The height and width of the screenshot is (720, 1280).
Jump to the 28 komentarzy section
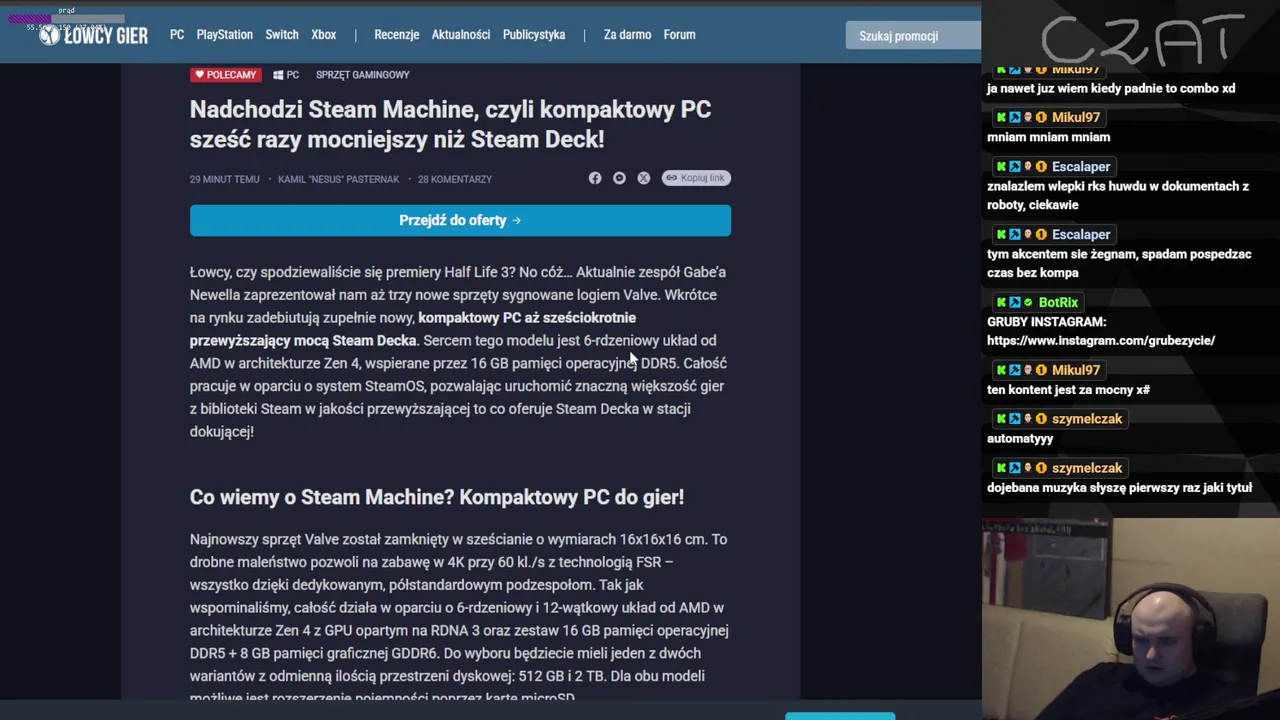coord(455,179)
